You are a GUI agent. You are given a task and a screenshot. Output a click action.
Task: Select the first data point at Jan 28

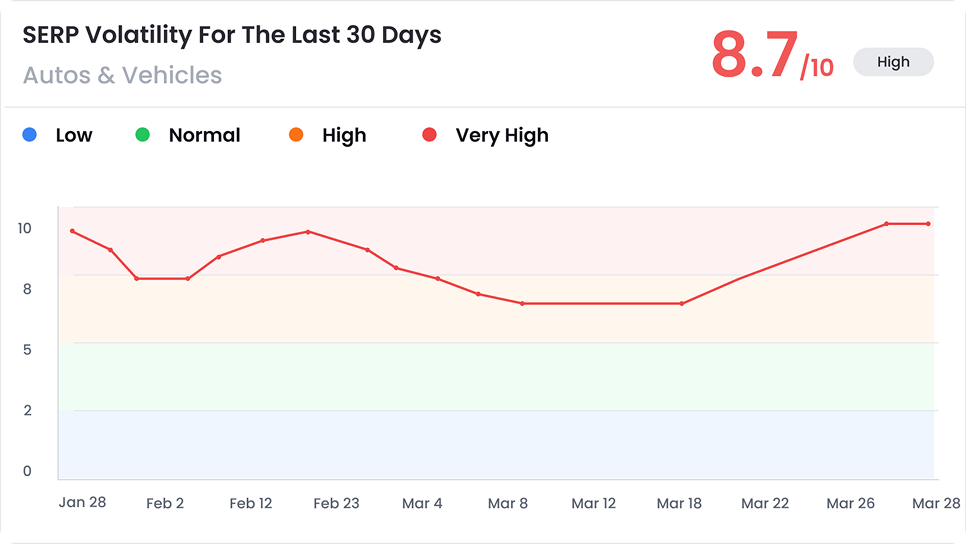[x=72, y=231]
